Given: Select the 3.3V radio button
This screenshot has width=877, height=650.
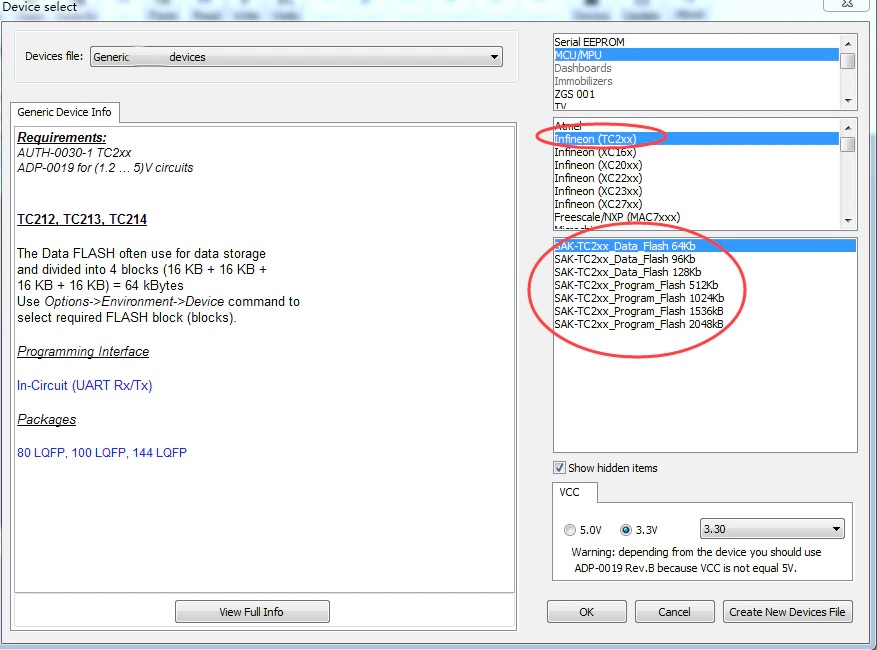Looking at the screenshot, I should (x=626, y=530).
